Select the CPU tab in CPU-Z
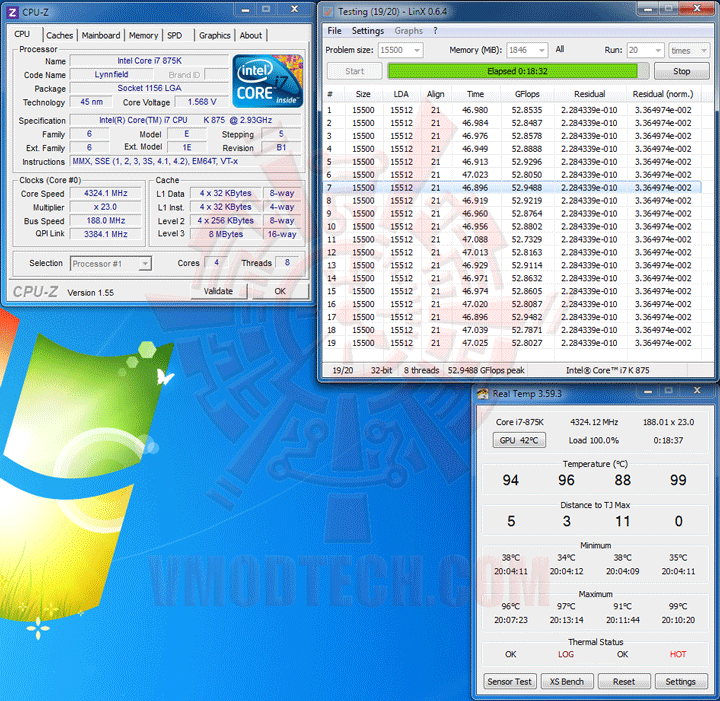This screenshot has height=701, width=720. 22,34
